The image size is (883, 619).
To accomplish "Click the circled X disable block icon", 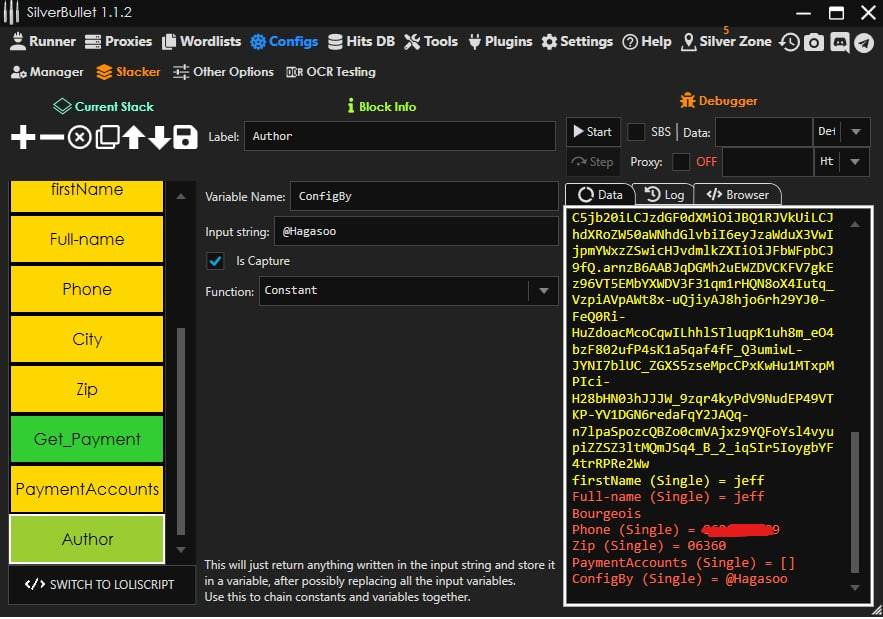I will click(x=79, y=138).
